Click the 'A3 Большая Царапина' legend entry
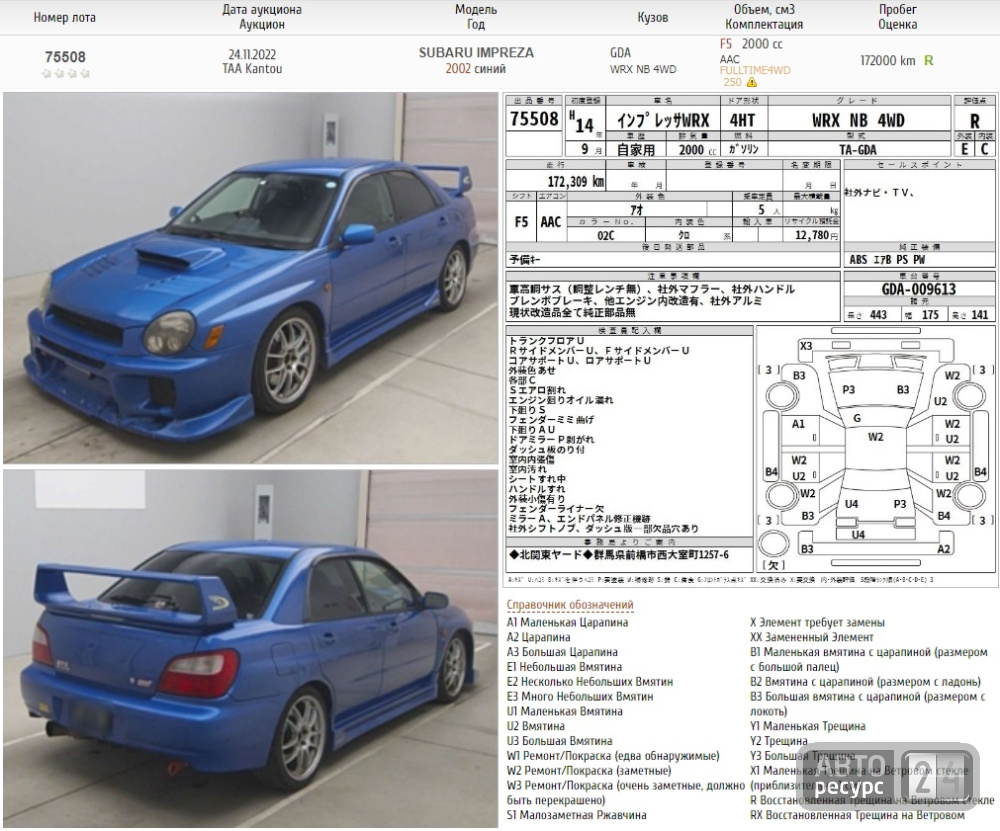The image size is (1000, 831). pyautogui.click(x=562, y=652)
